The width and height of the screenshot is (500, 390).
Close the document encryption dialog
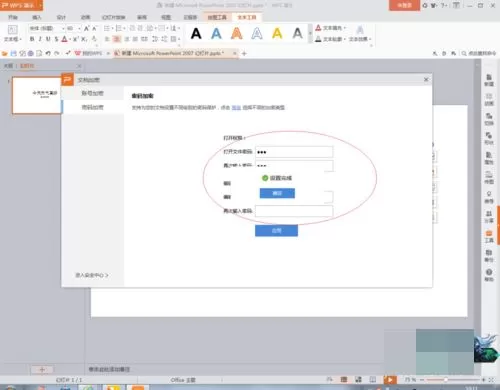[x=426, y=80]
